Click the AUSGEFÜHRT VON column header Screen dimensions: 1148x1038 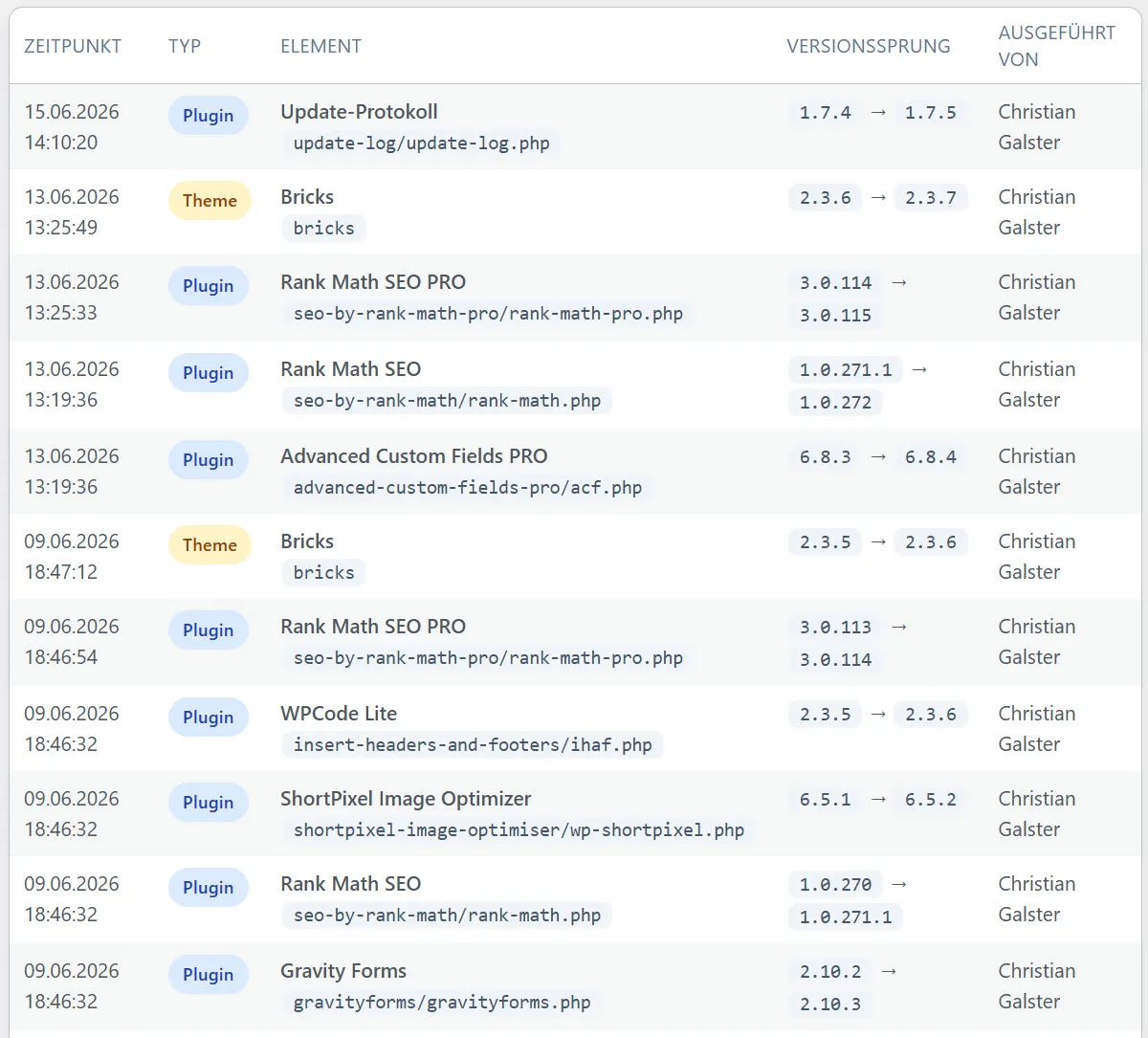(x=1056, y=46)
